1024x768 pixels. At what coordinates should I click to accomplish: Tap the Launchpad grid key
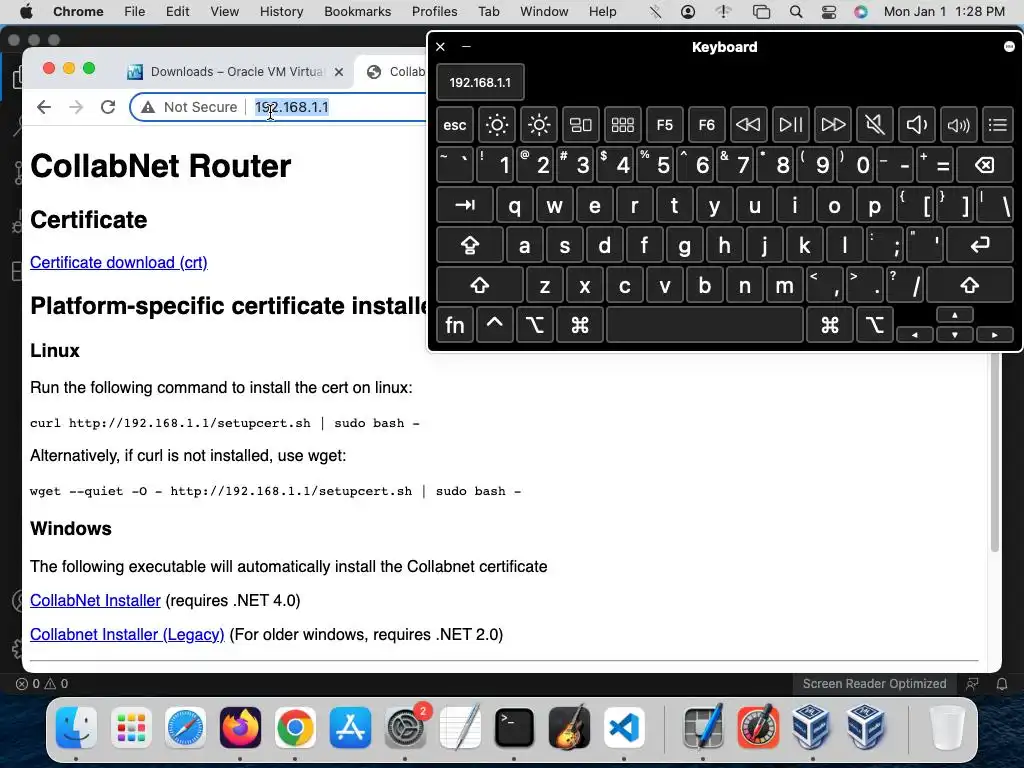tap(622, 125)
